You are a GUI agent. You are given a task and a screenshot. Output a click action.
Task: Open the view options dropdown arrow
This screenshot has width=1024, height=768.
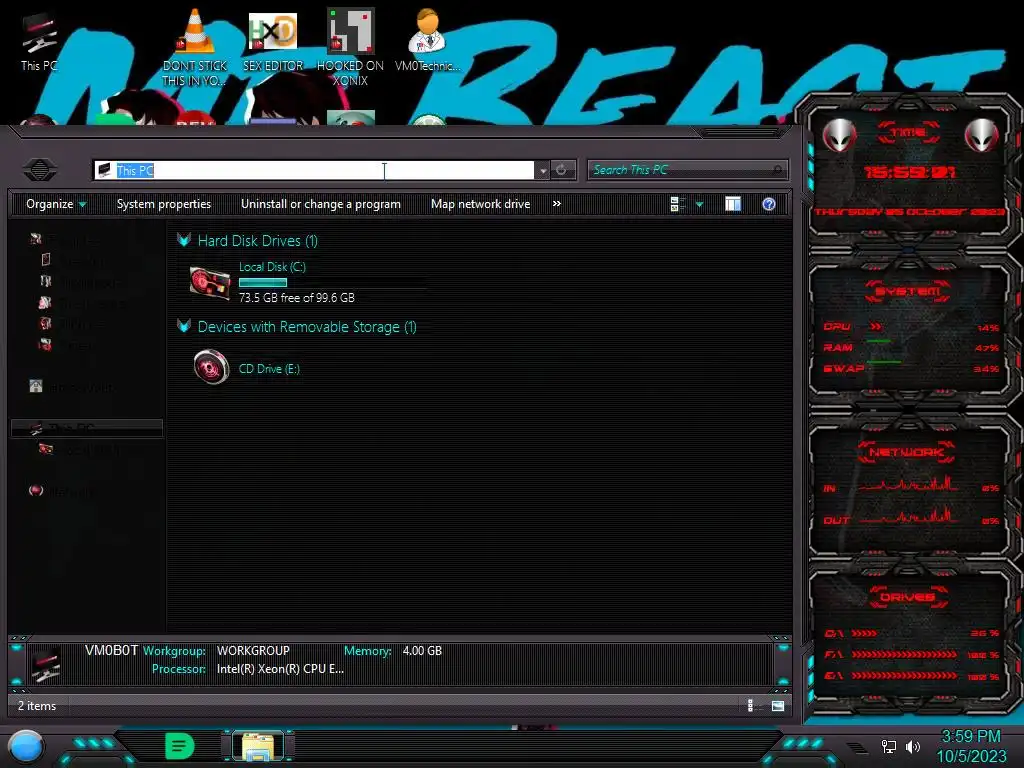699,204
